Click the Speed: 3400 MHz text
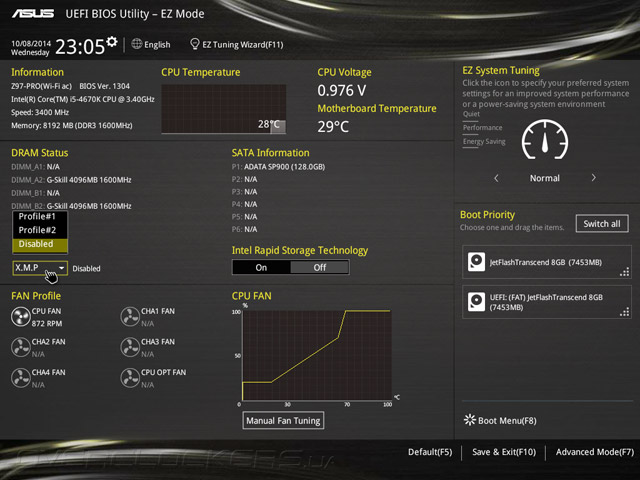This screenshot has height=480, width=640. pyautogui.click(x=40, y=112)
